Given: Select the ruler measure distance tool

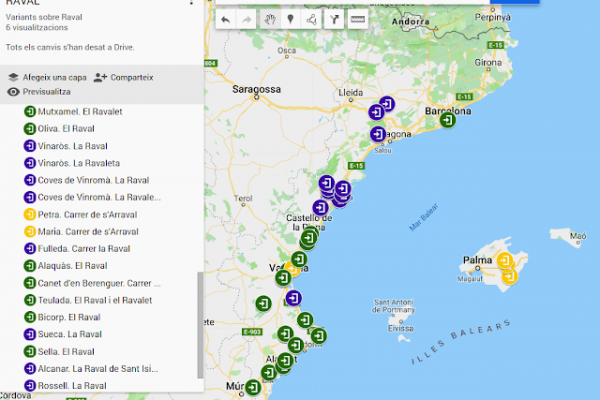Looking at the screenshot, I should [357, 20].
